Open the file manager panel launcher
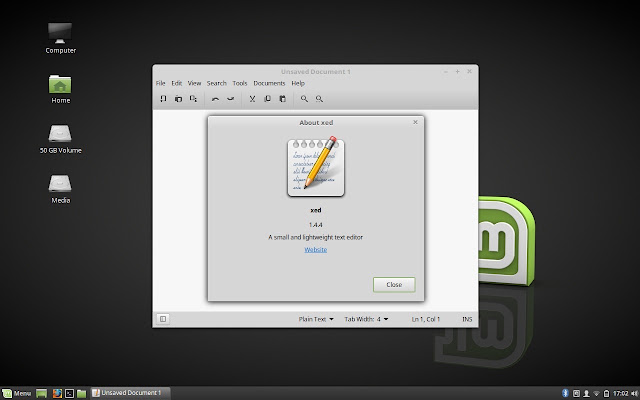640x400 pixels. click(82, 393)
